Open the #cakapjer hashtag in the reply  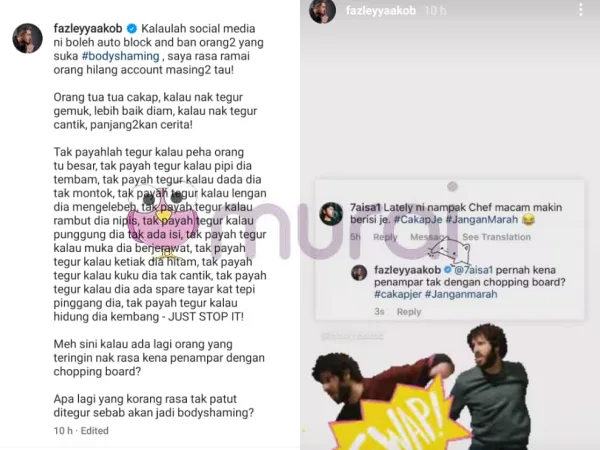[x=398, y=294]
